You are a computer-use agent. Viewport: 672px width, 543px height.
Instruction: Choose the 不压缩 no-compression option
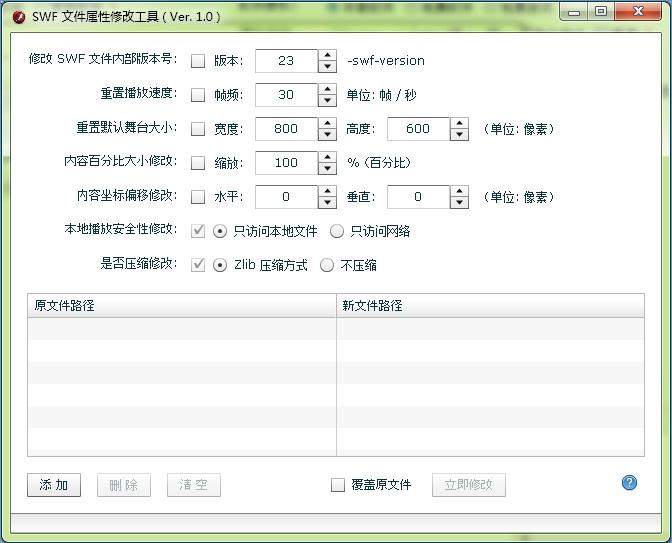point(327,265)
